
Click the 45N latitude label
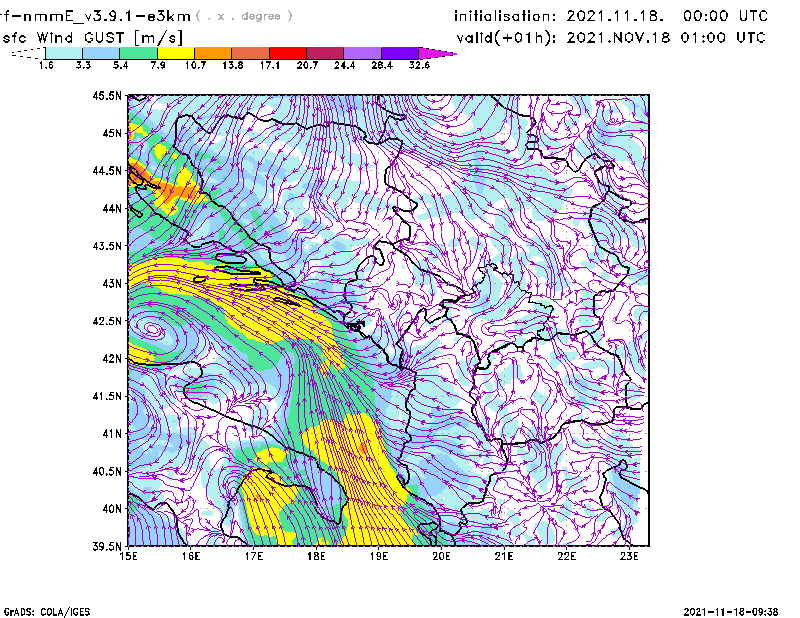pyautogui.click(x=112, y=133)
